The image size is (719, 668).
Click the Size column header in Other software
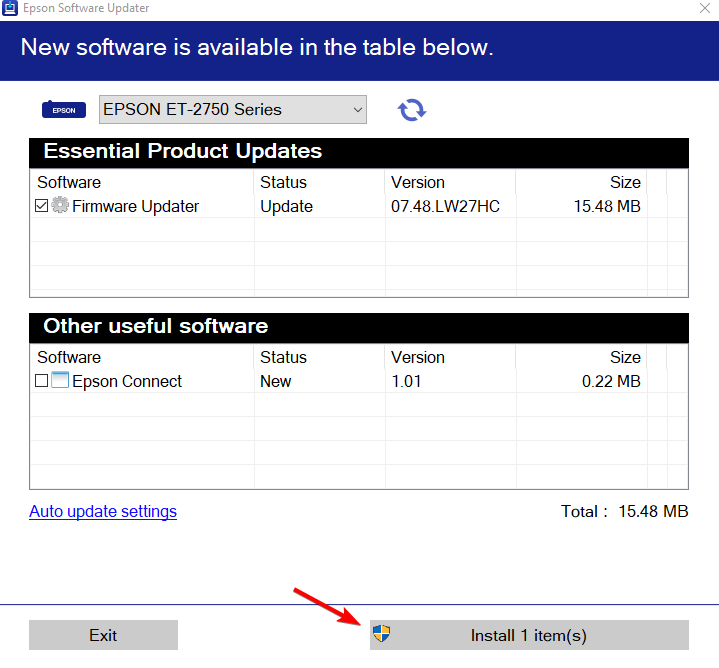coord(625,357)
